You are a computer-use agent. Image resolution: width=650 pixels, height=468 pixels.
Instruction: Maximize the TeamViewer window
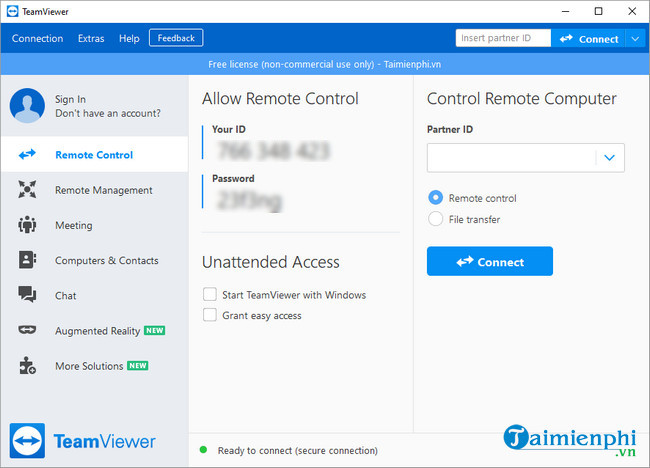click(x=599, y=12)
